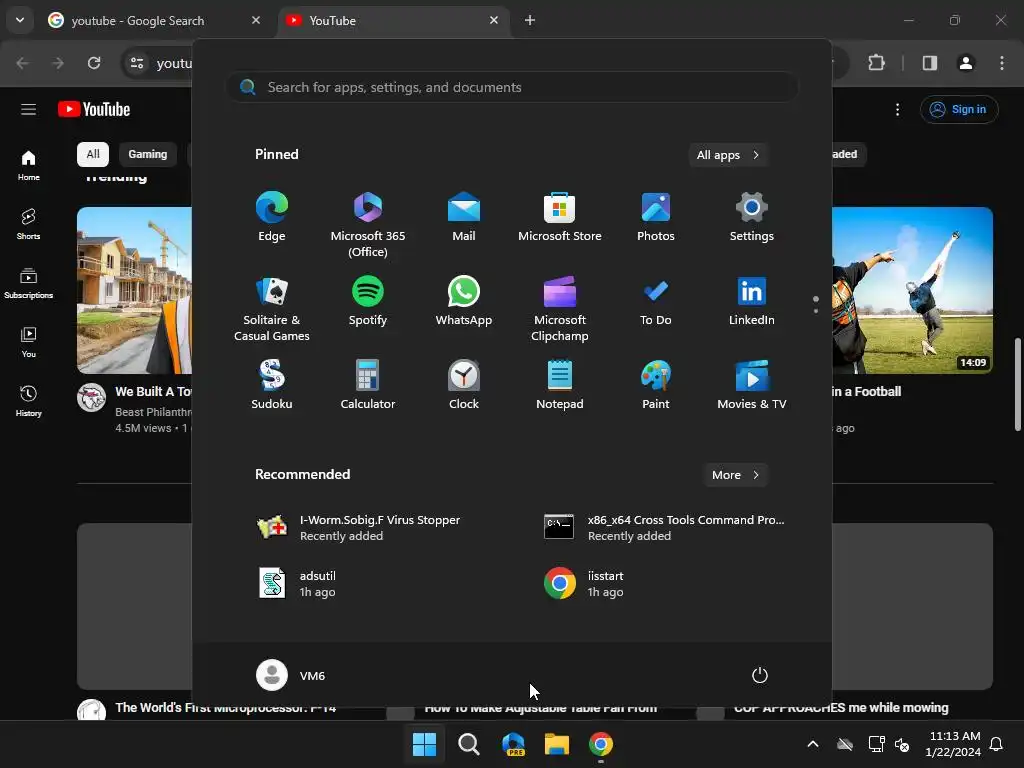Select the Gaming filter chip

(148, 154)
